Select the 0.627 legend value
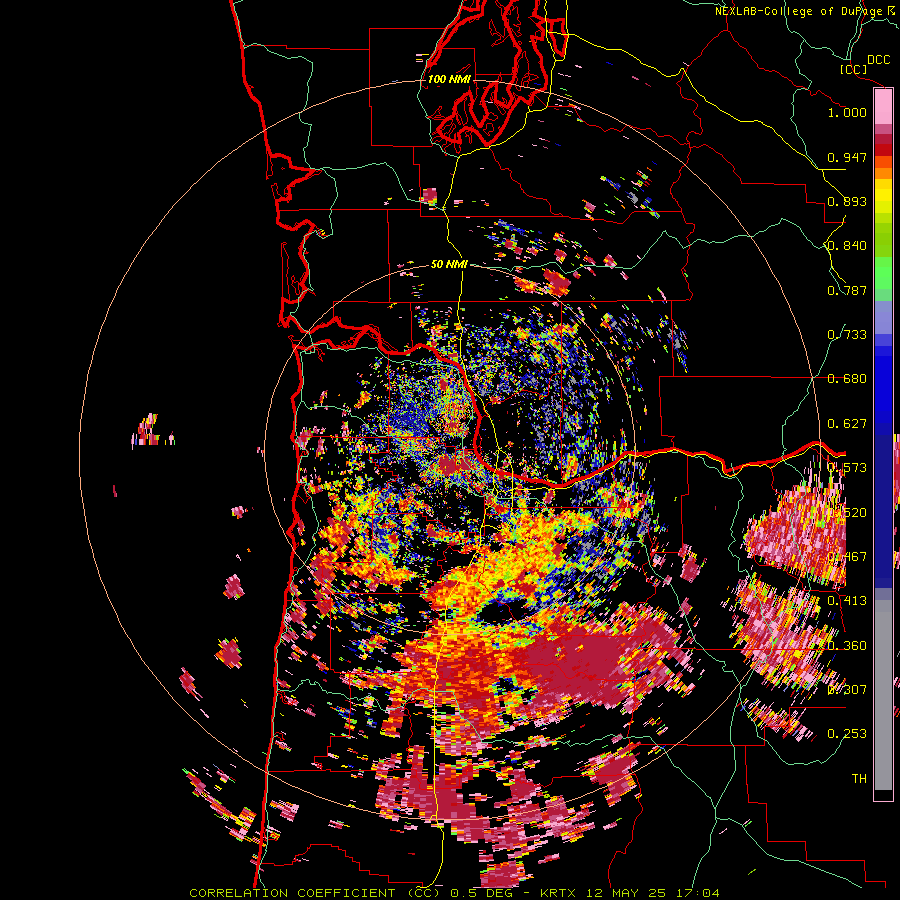The height and width of the screenshot is (900, 900). [x=847, y=424]
